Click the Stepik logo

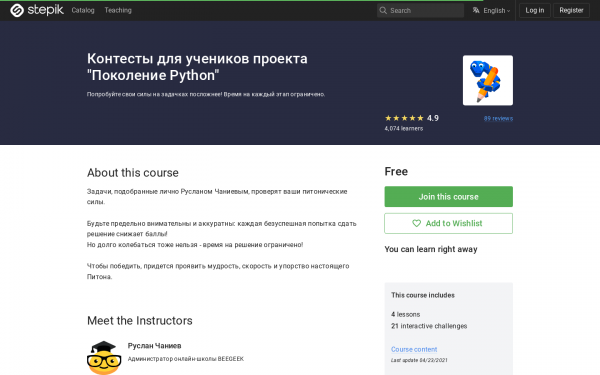[x=37, y=10]
